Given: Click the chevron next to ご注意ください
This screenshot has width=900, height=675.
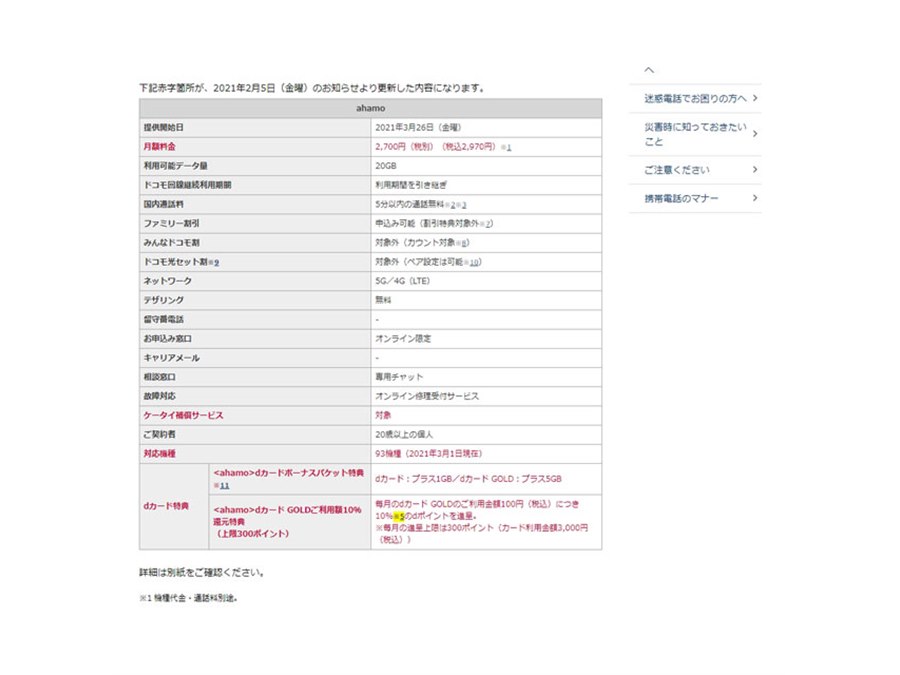Looking at the screenshot, I should pyautogui.click(x=755, y=169).
